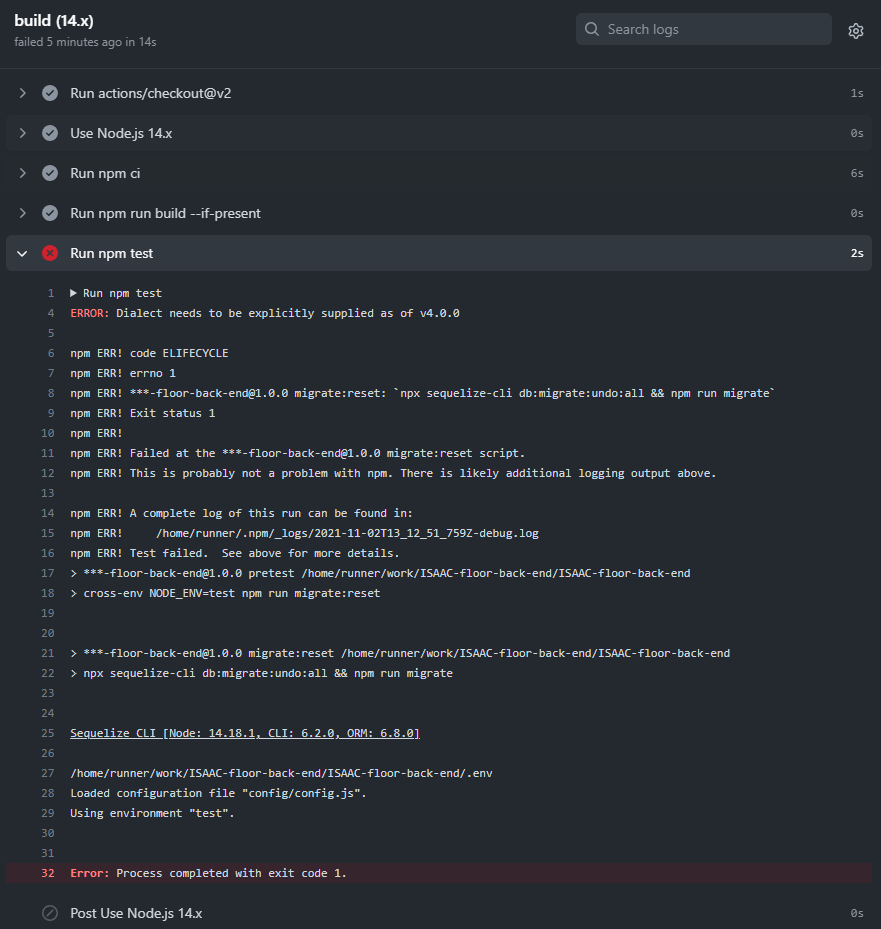The height and width of the screenshot is (929, 881).
Task: Expand the Run actions/checkout@v2 step
Action: (x=22, y=93)
